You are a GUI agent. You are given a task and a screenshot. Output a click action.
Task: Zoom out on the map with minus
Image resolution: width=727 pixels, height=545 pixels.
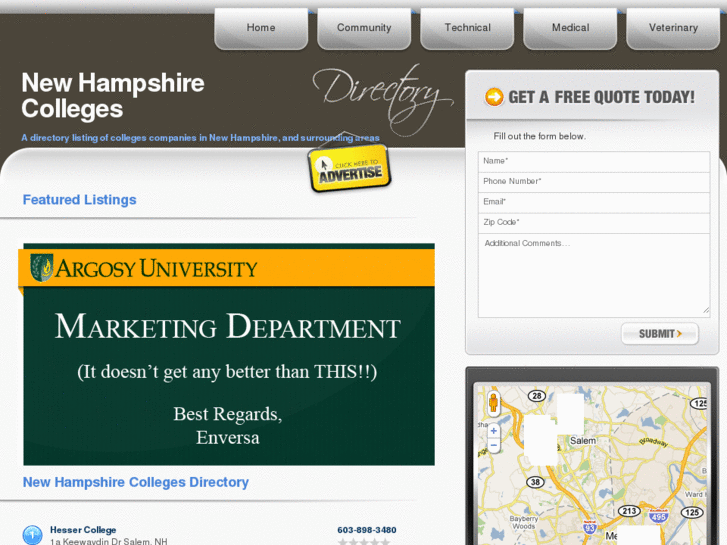tap(494, 446)
